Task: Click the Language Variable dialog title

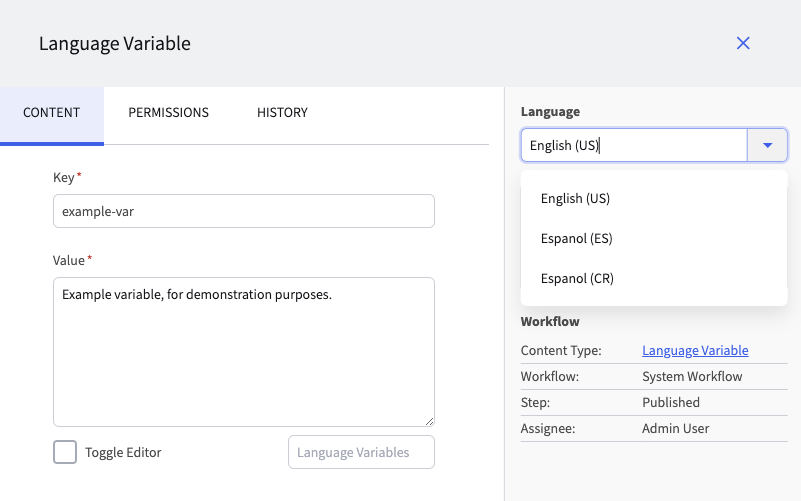Action: tap(114, 43)
